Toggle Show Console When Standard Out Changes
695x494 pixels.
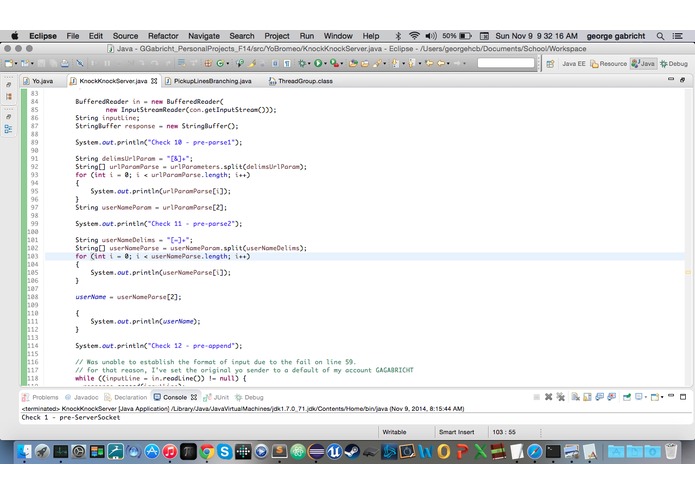600,397
